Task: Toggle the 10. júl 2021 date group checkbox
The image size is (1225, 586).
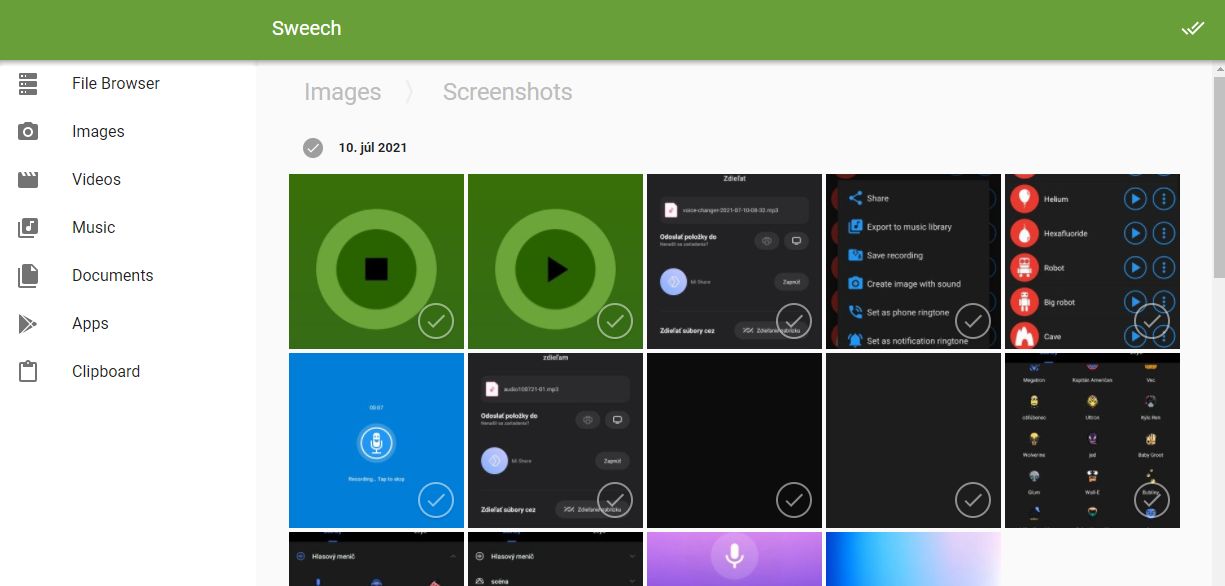Action: click(313, 148)
